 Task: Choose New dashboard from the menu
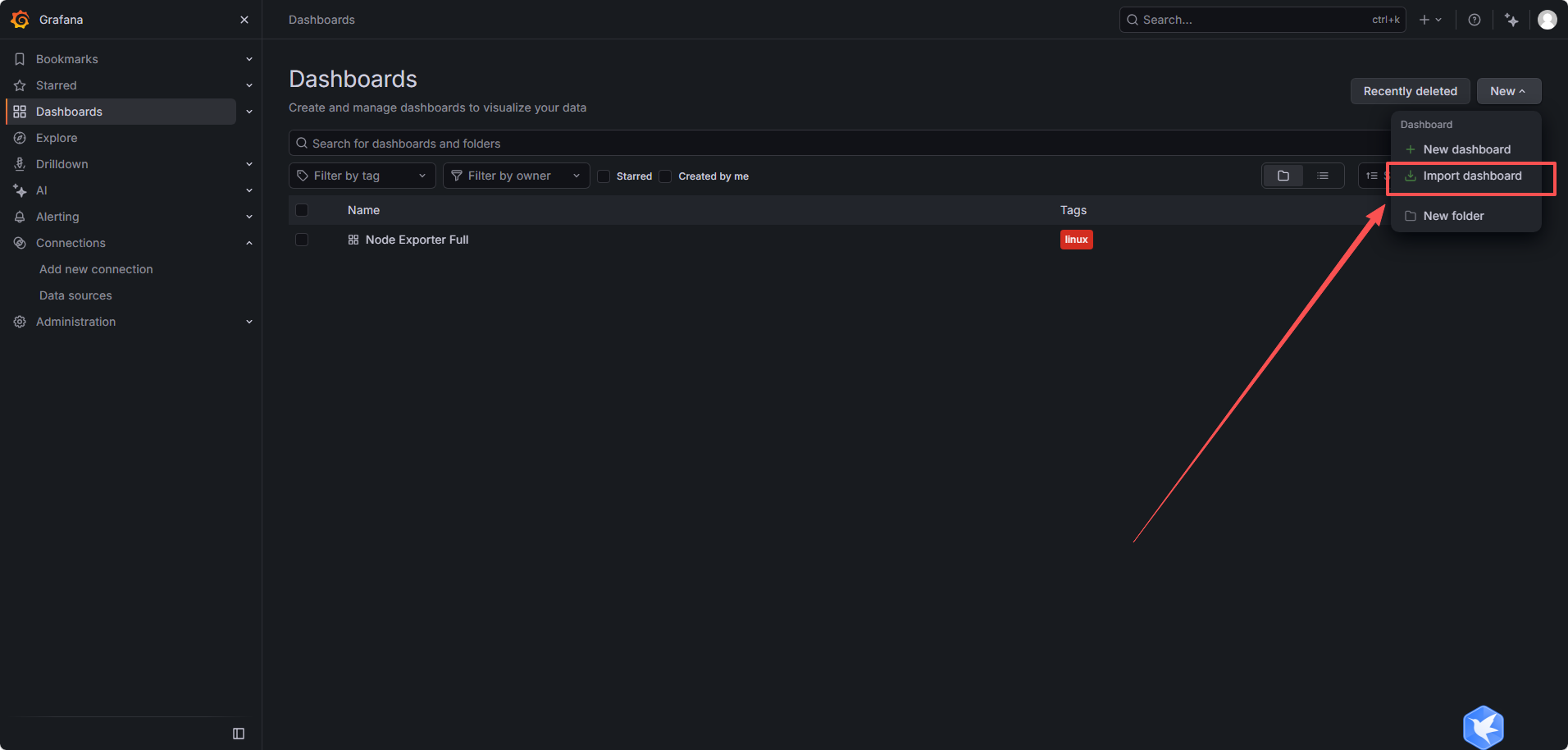point(1466,149)
